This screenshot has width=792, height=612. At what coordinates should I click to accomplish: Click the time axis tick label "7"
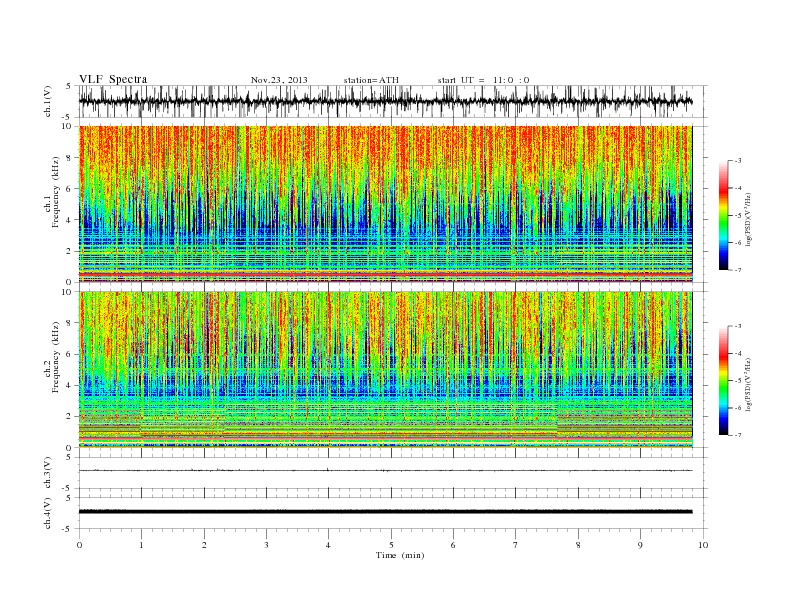pyautogui.click(x=516, y=545)
